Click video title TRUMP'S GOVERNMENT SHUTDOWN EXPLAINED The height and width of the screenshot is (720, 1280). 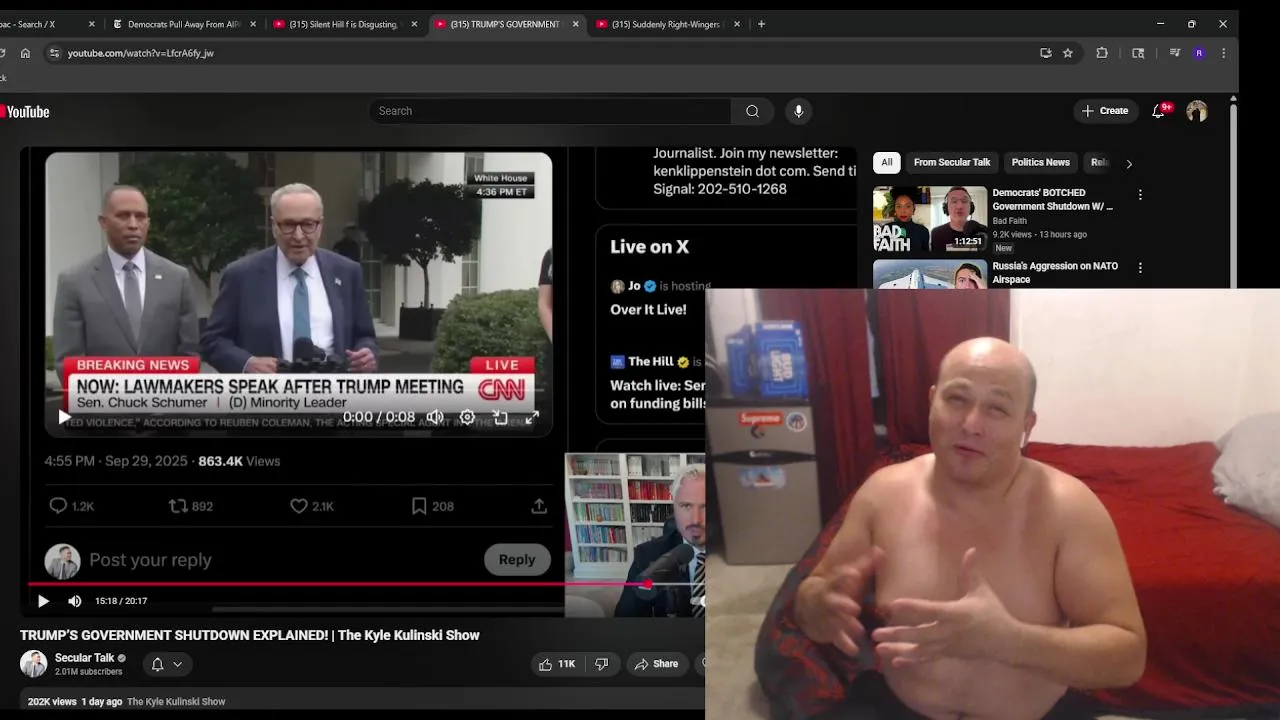tap(250, 635)
